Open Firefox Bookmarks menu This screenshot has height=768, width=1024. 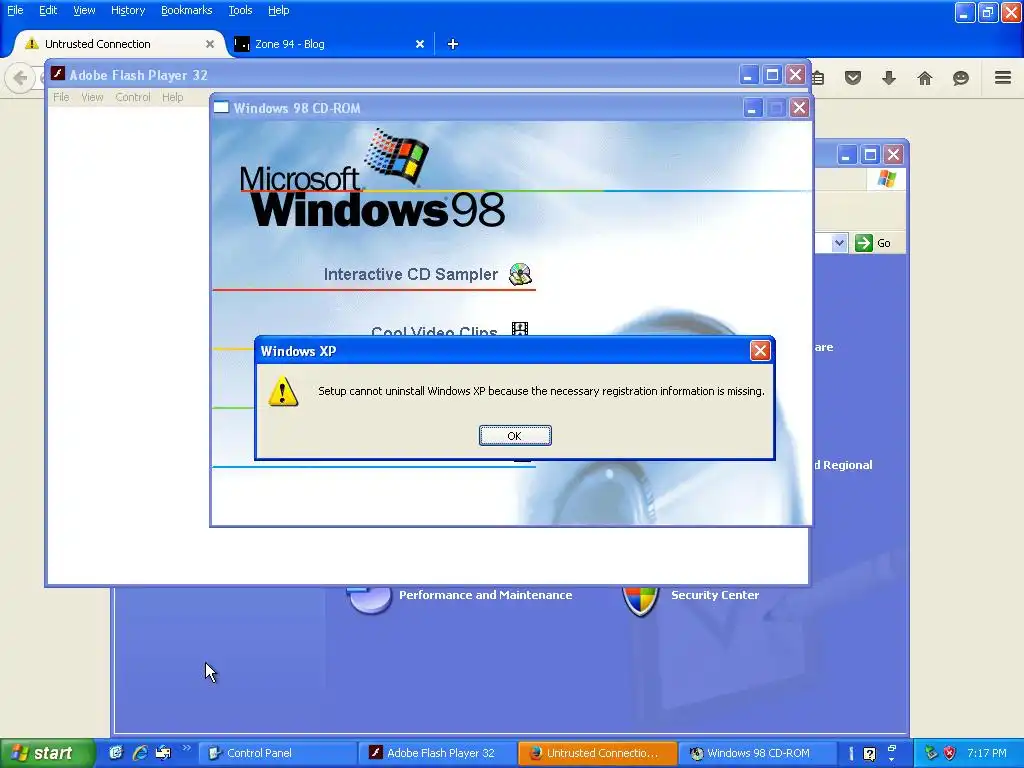click(x=187, y=10)
